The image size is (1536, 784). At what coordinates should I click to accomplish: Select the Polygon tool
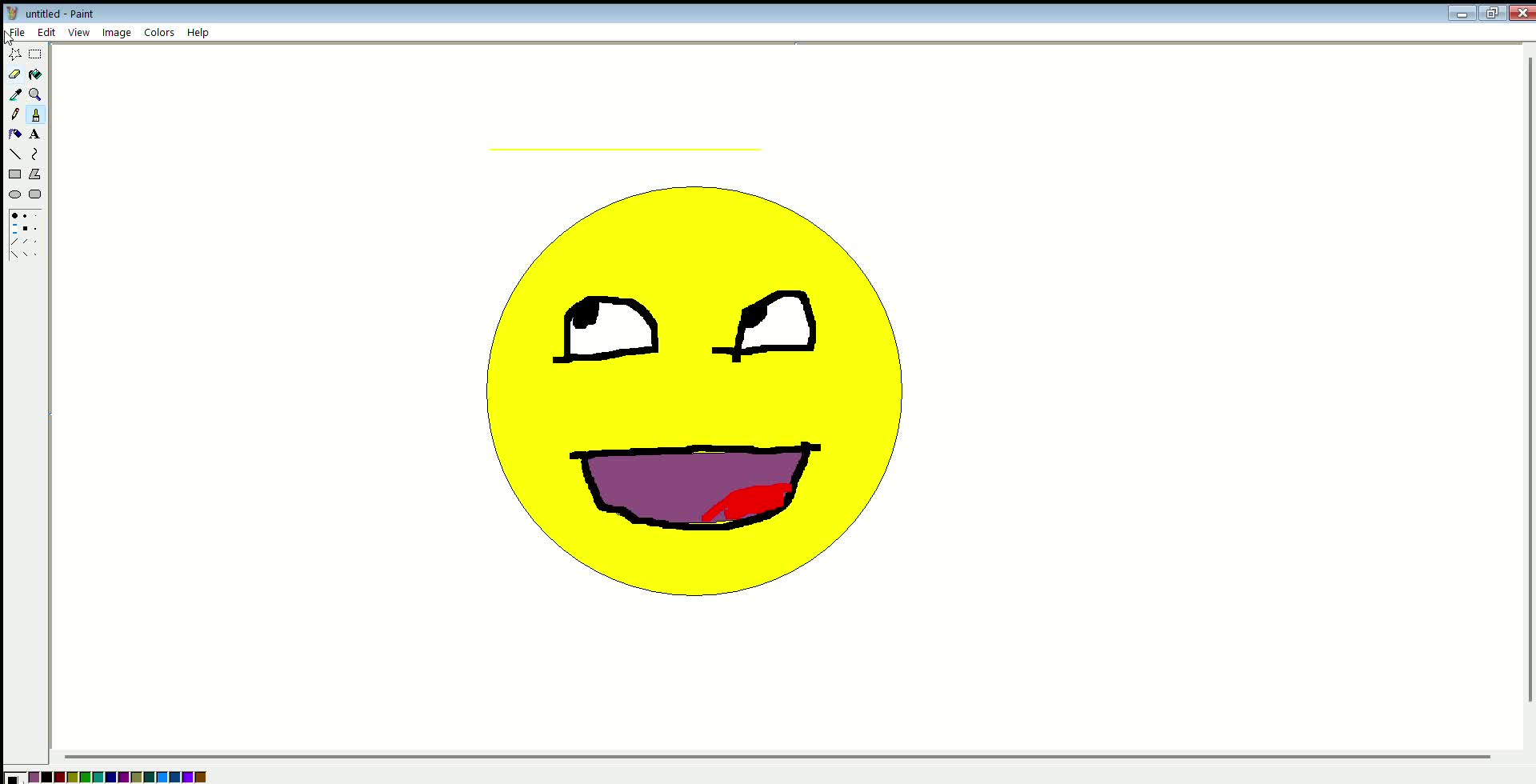[34, 174]
